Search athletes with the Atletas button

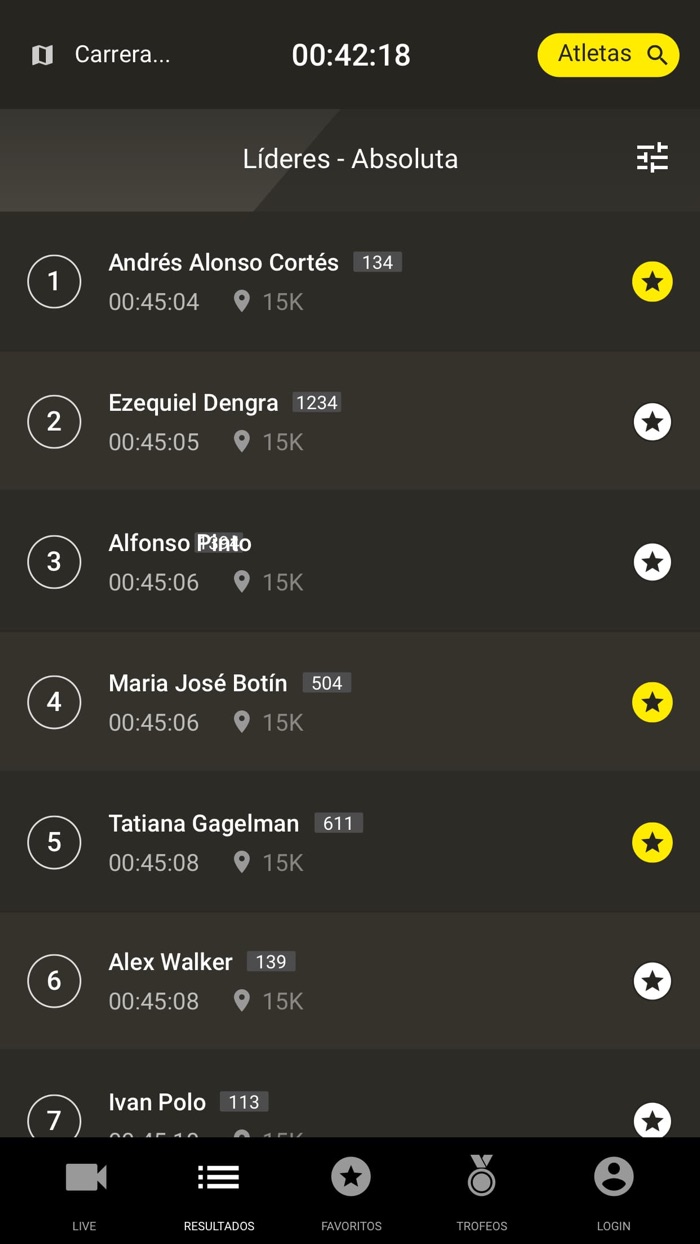tap(608, 55)
